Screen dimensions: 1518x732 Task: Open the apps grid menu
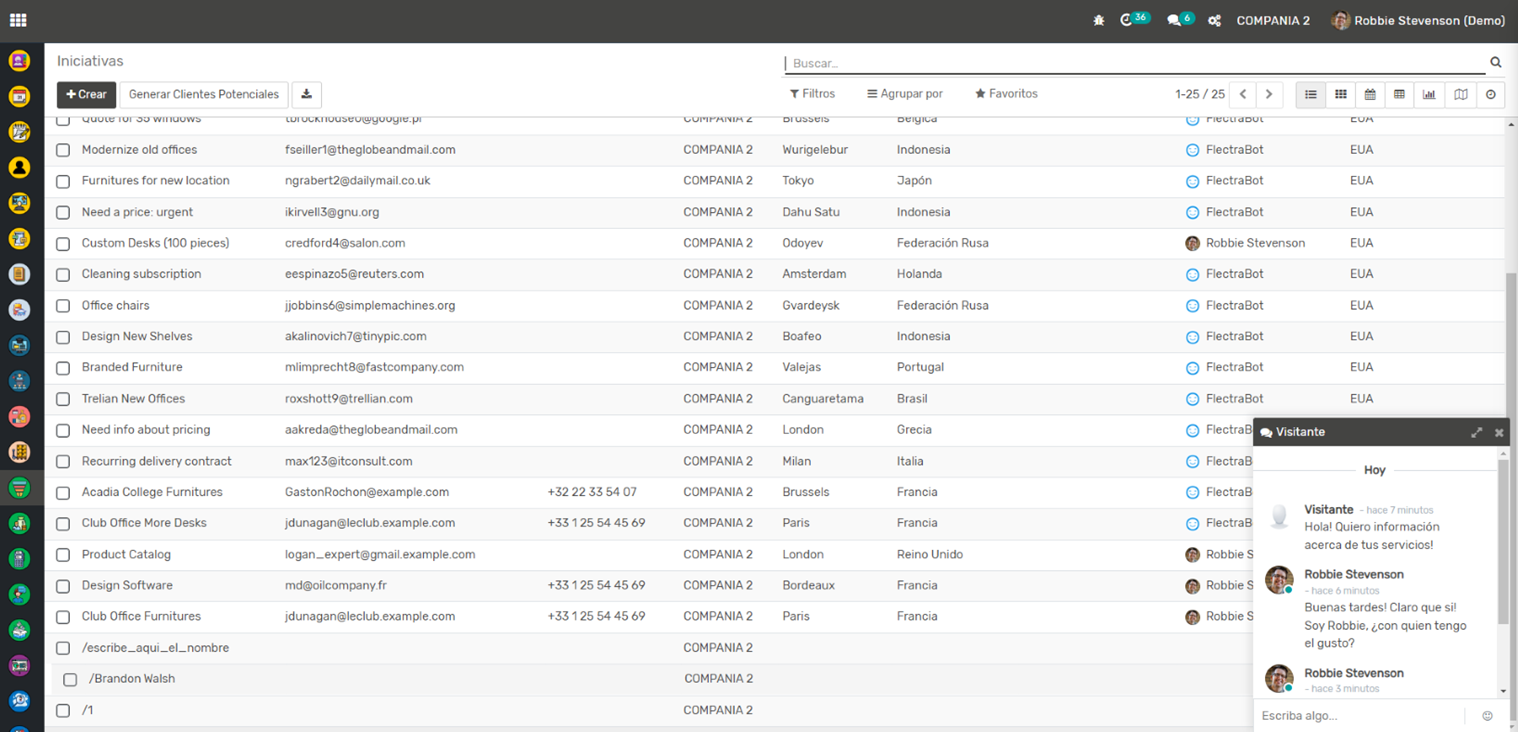pyautogui.click(x=18, y=20)
